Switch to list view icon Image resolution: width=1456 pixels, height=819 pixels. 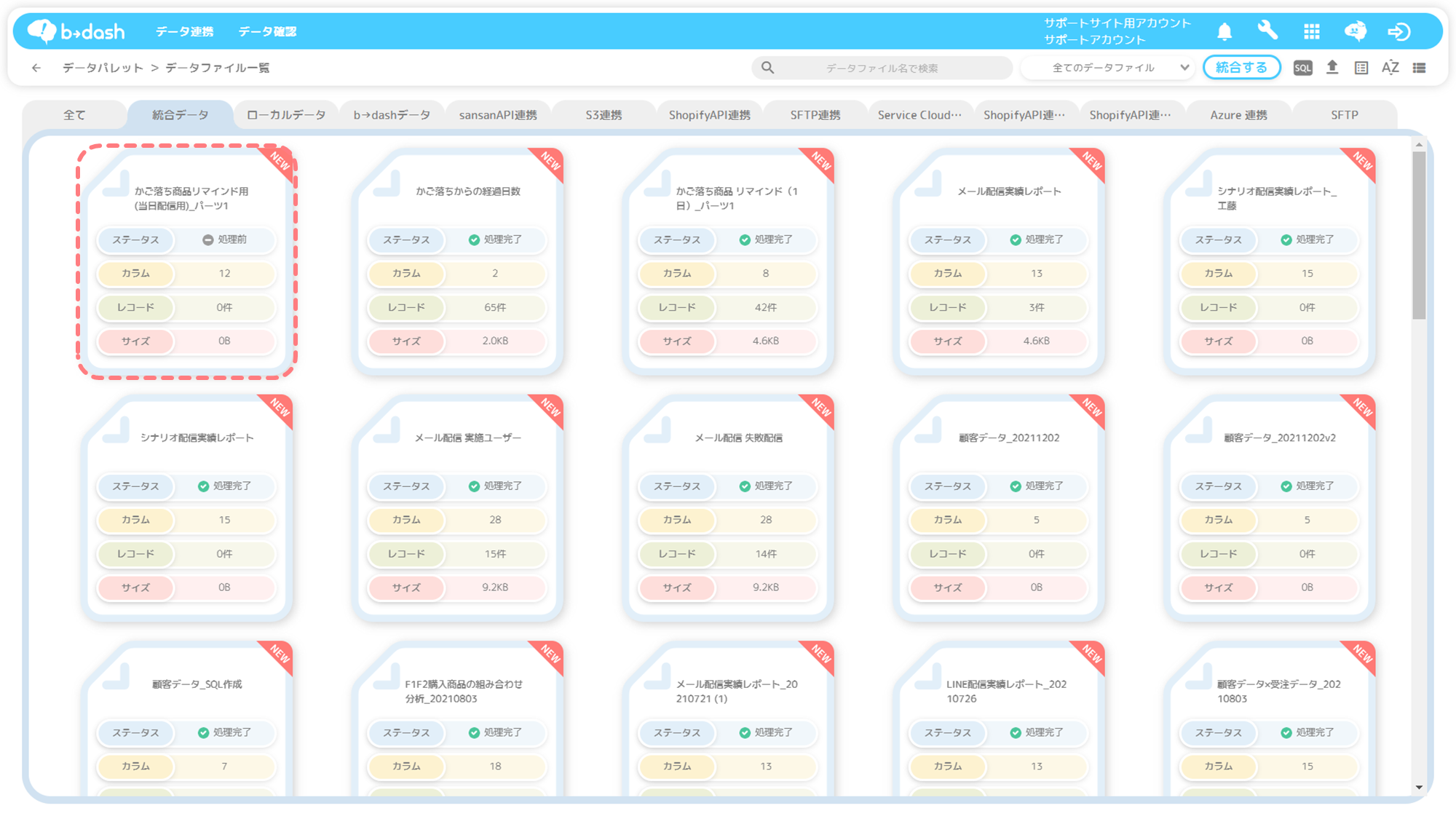[x=1420, y=68]
